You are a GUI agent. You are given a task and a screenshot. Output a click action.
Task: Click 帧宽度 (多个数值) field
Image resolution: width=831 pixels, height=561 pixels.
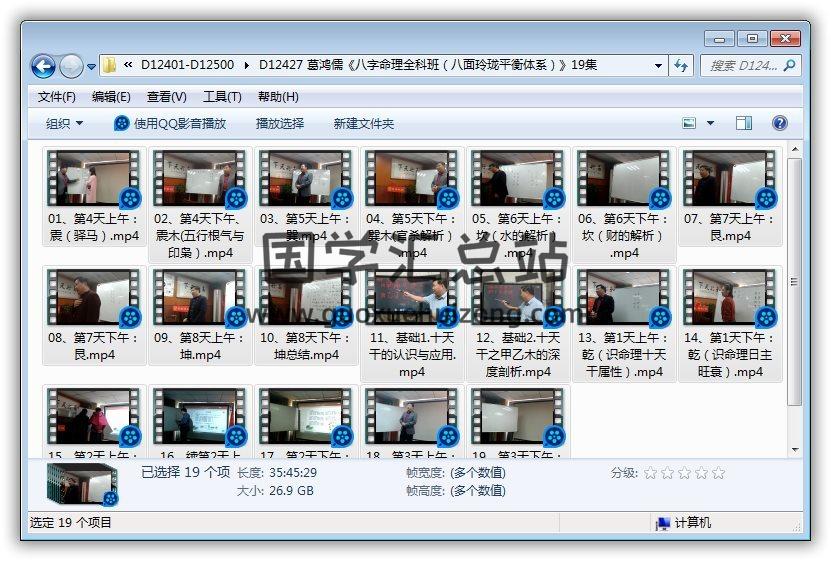pyautogui.click(x=478, y=473)
